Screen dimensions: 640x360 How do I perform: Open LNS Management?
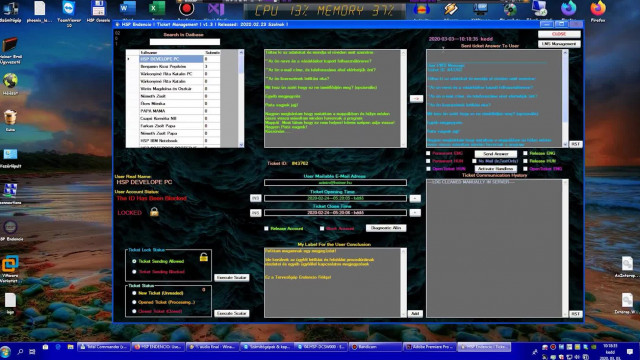(559, 44)
